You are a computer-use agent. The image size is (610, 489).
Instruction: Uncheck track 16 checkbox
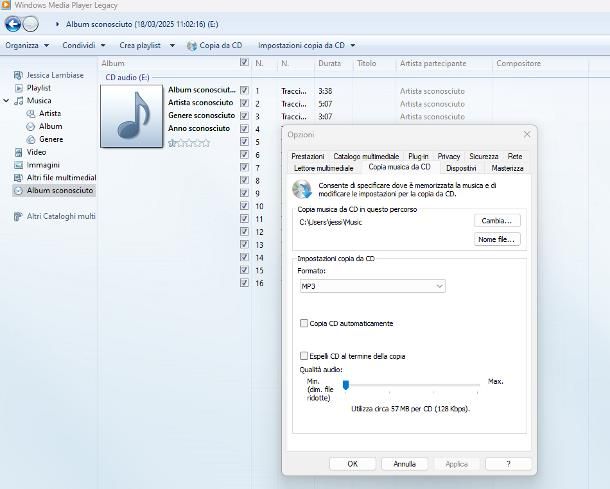(x=244, y=283)
